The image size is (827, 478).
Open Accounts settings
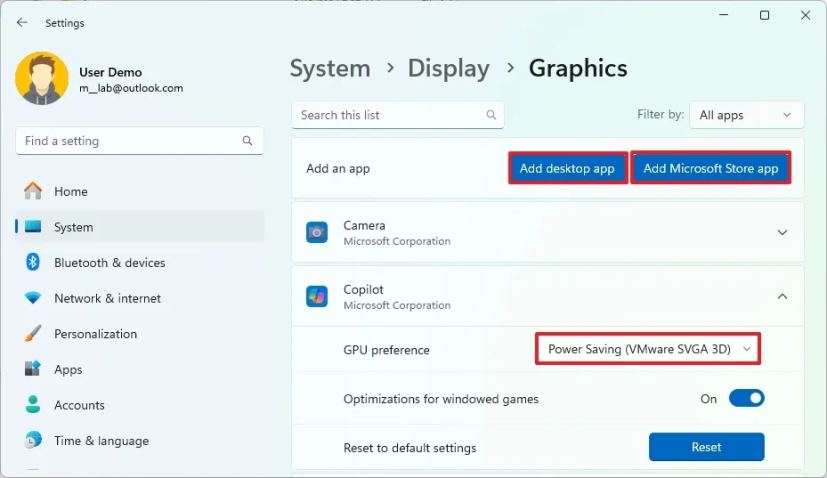[x=140, y=405]
